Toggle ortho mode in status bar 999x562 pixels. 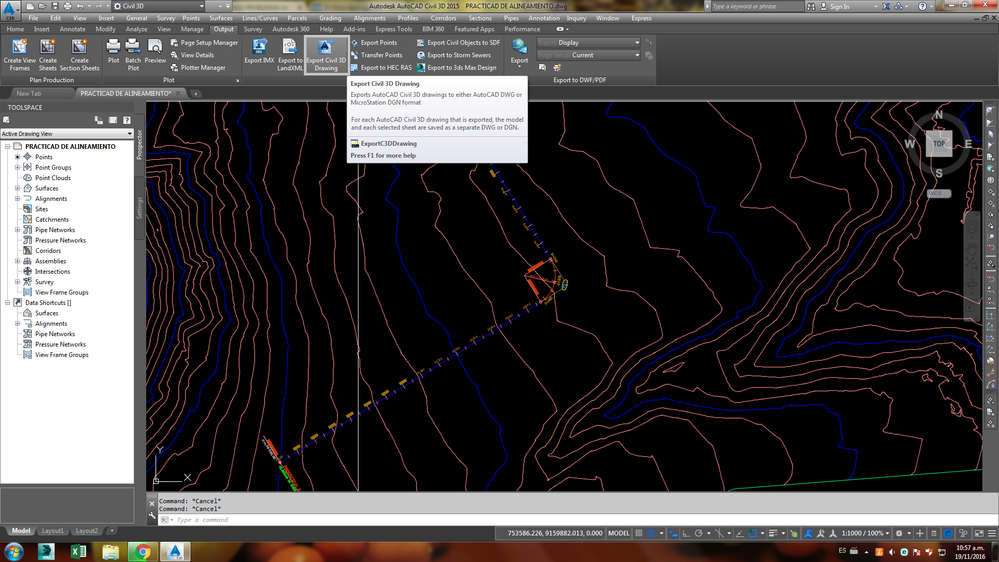pos(686,533)
